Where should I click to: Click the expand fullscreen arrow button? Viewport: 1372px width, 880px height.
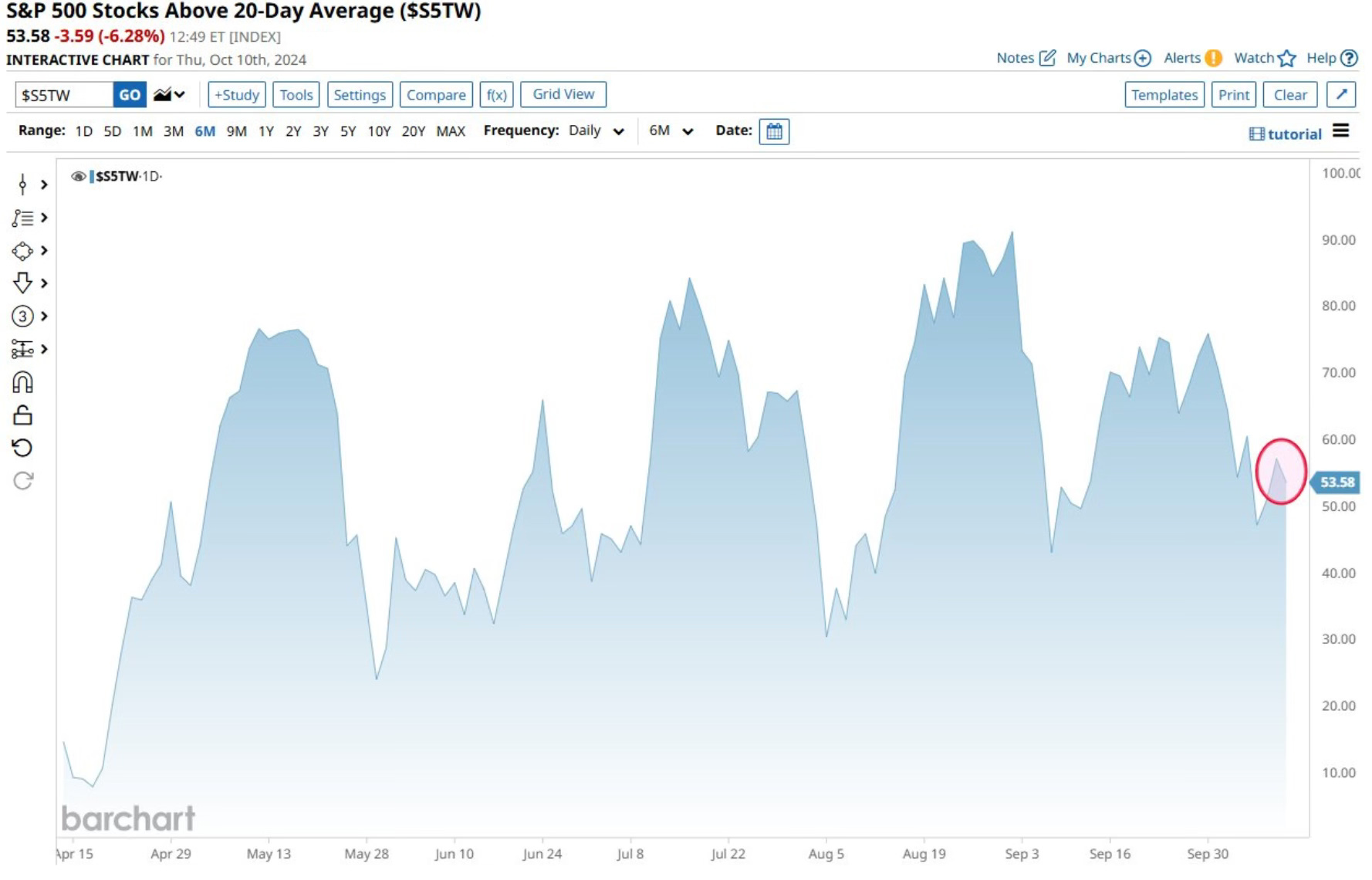tap(1341, 95)
